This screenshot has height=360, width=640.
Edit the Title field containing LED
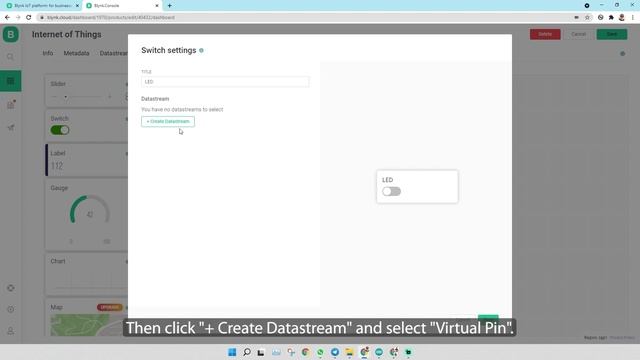pyautogui.click(x=225, y=82)
